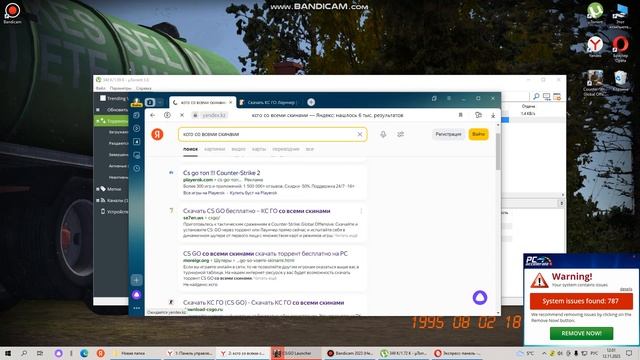Click REMOVE NOW! in warning popup
The height and width of the screenshot is (360, 640).
[x=581, y=333]
